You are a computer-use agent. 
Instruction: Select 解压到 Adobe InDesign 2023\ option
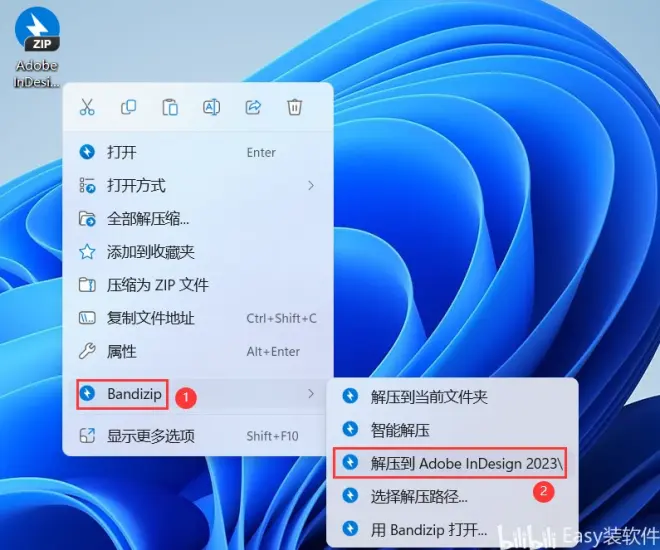pos(466,463)
